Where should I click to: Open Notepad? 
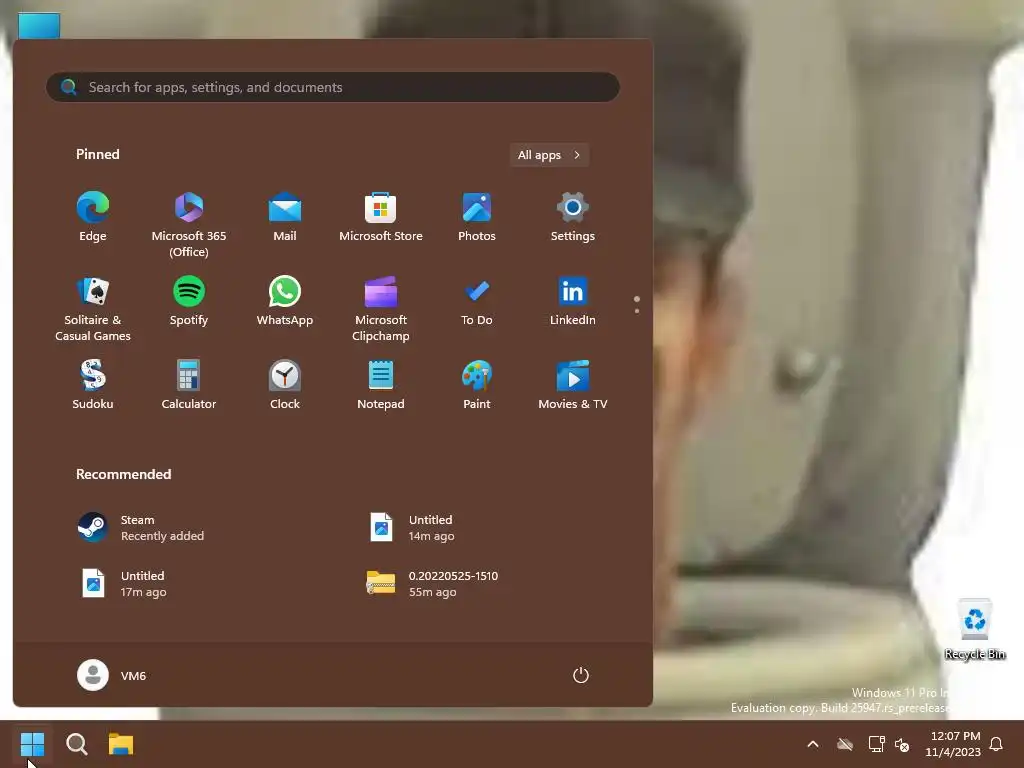[x=381, y=385]
